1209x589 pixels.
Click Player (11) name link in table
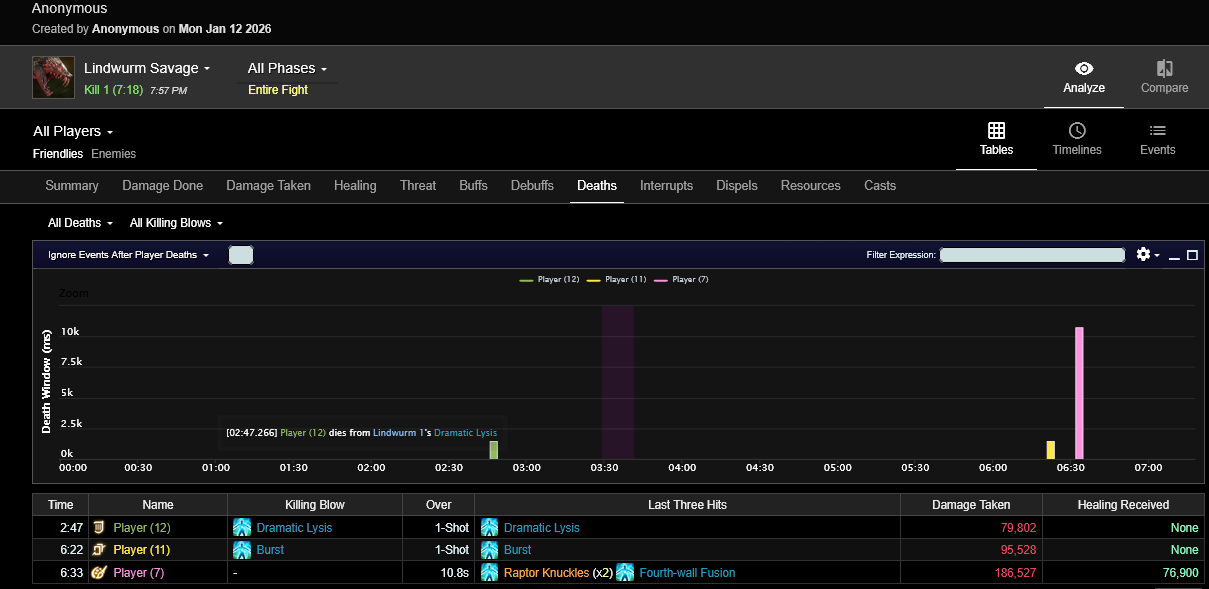click(x=142, y=550)
